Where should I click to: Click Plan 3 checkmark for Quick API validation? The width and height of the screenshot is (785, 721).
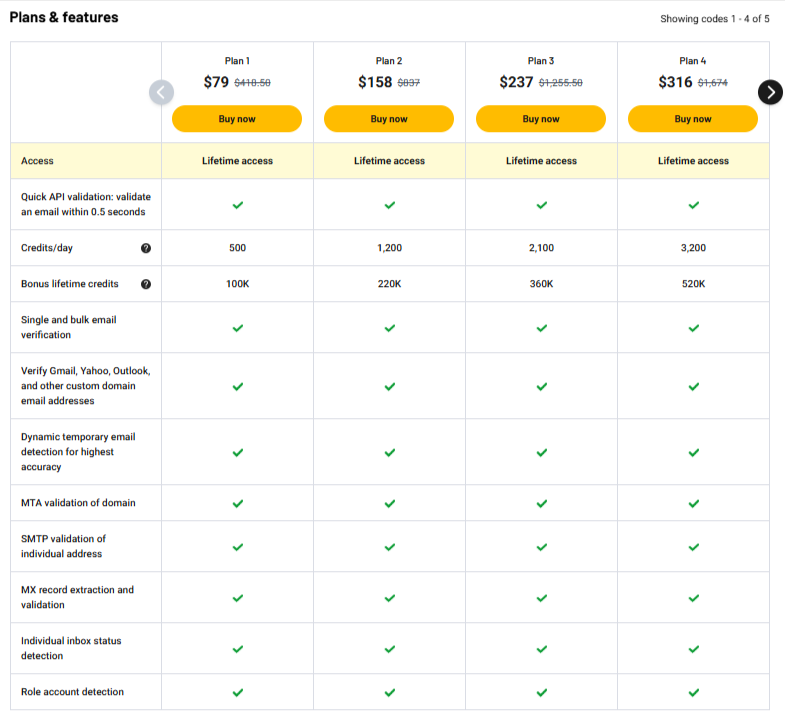(542, 205)
